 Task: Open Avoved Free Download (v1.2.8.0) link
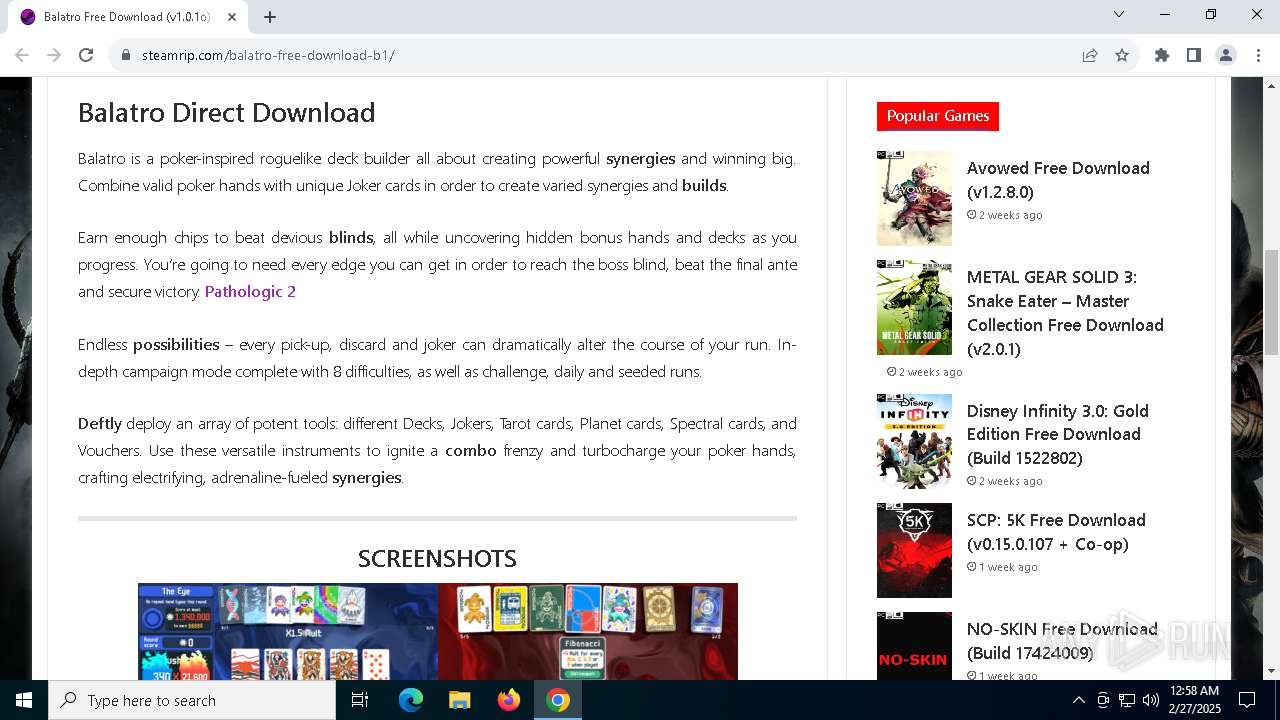coord(1058,180)
